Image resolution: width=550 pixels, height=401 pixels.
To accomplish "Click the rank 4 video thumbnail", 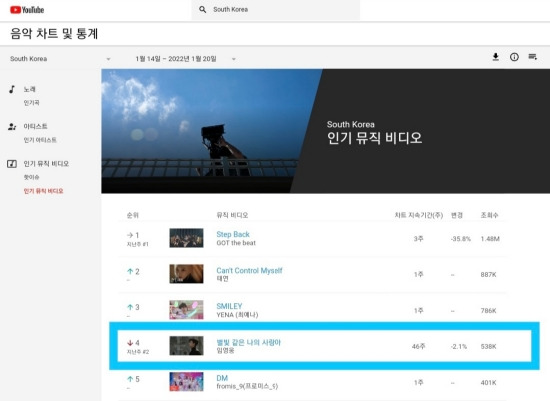I will click(x=186, y=346).
